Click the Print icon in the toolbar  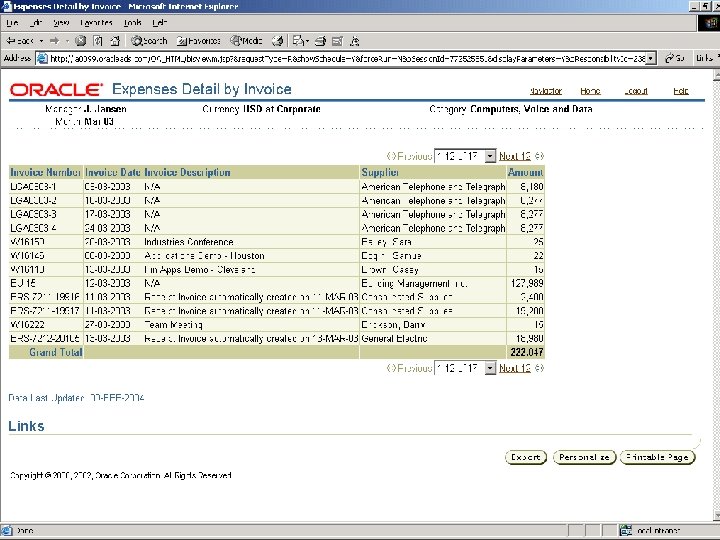321,41
